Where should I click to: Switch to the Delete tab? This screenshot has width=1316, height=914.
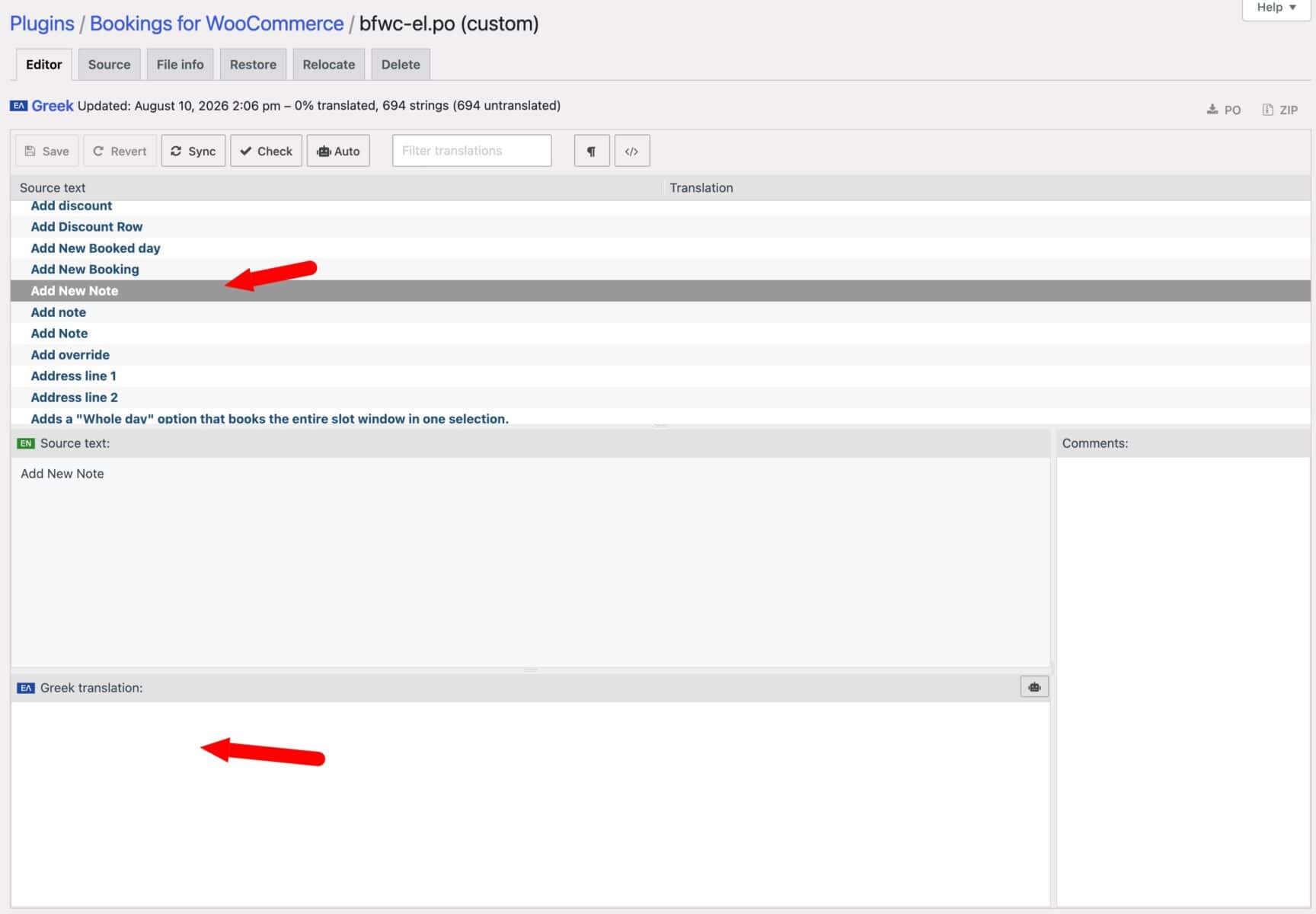(x=401, y=65)
